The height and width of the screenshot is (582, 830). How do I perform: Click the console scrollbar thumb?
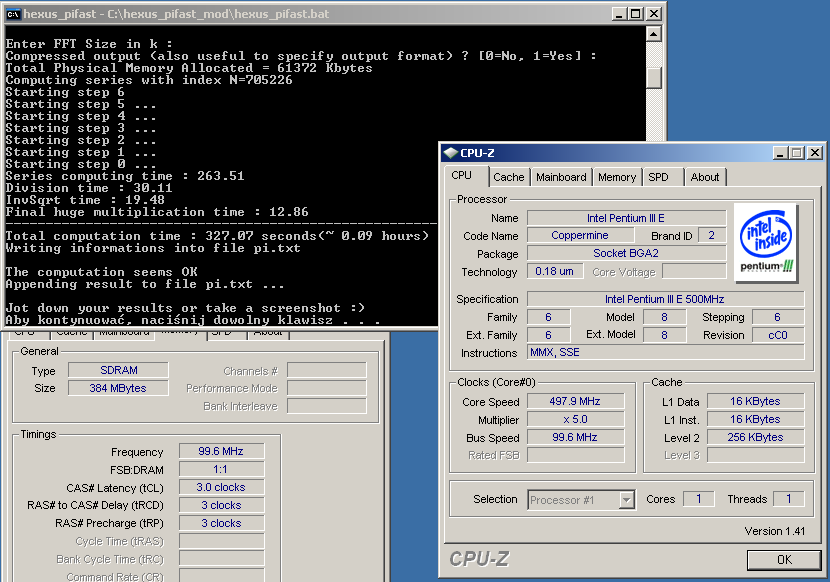pos(654,78)
